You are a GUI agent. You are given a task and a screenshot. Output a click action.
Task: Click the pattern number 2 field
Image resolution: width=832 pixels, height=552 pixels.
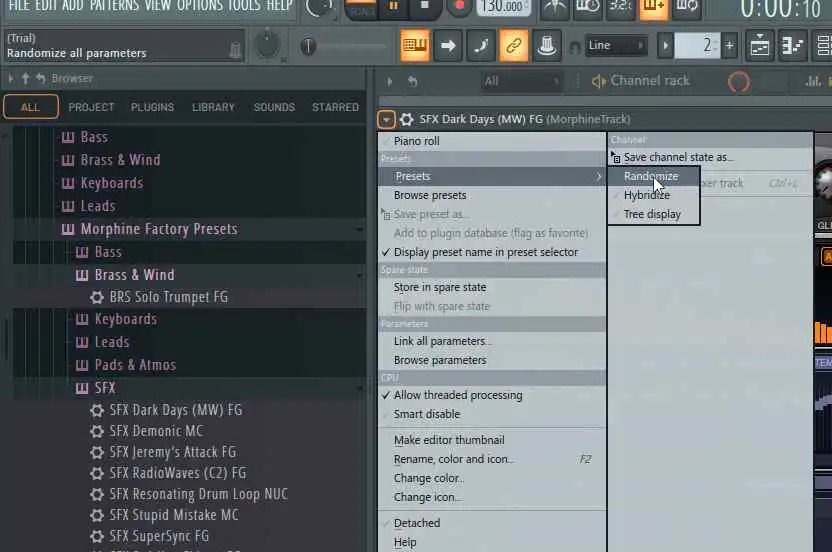pos(697,46)
